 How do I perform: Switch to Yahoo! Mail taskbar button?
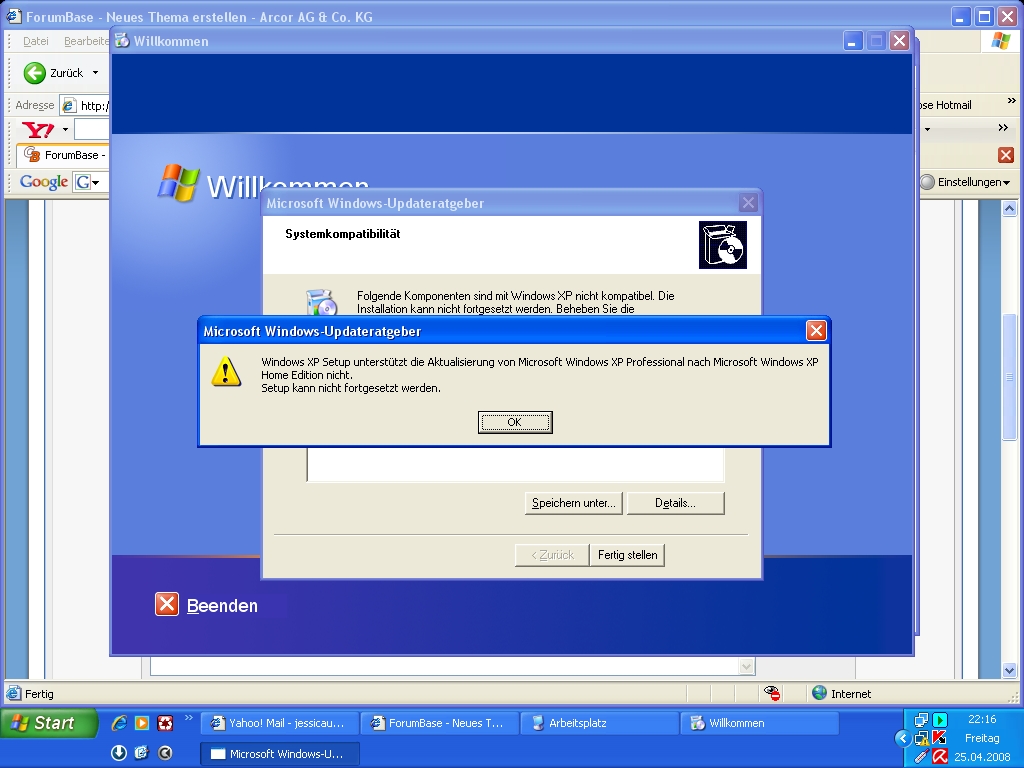[280, 723]
